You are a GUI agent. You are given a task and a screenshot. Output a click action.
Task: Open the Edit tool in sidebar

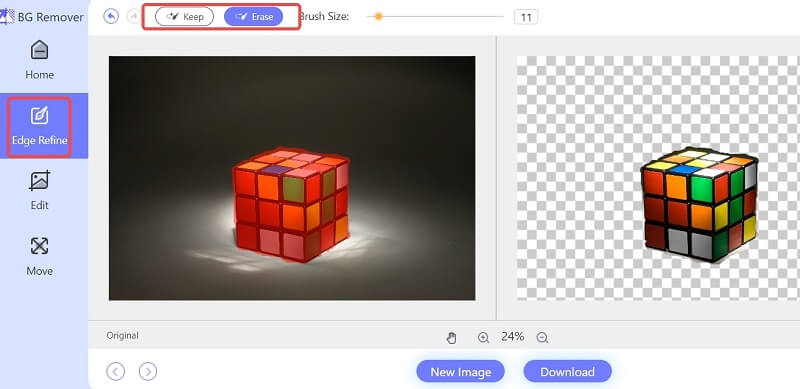(x=39, y=190)
